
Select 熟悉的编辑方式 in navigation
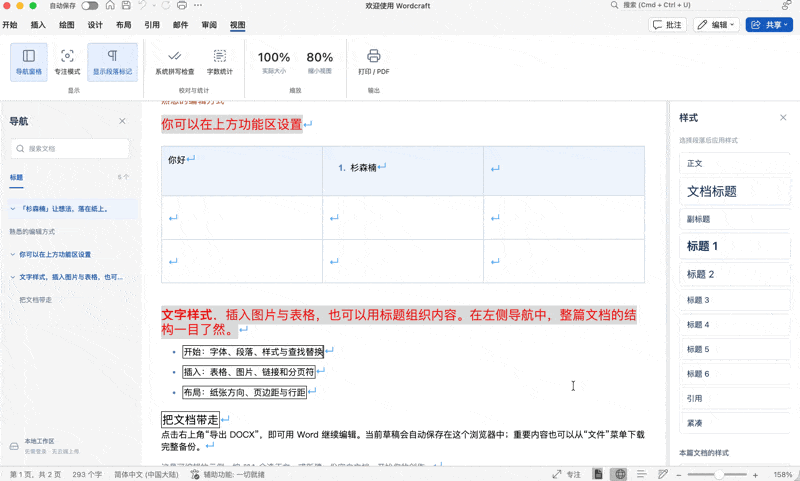click(x=32, y=232)
